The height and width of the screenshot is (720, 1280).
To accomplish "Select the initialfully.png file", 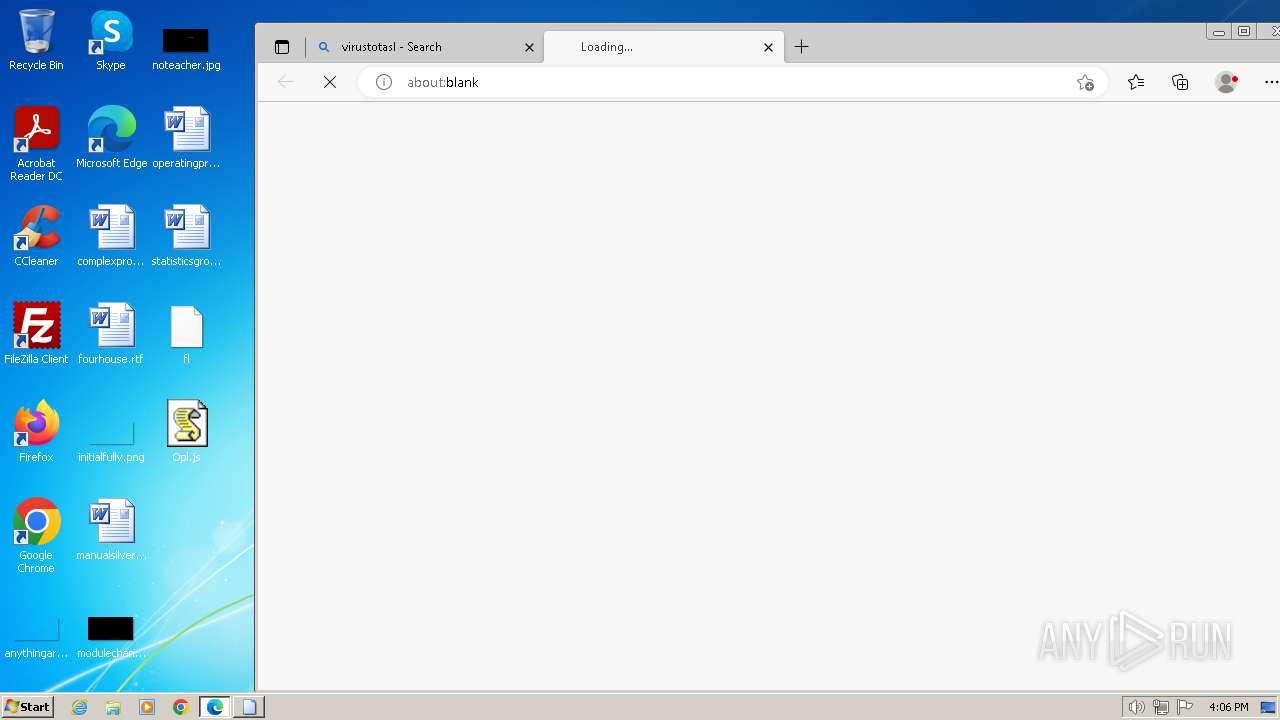I will (x=111, y=442).
